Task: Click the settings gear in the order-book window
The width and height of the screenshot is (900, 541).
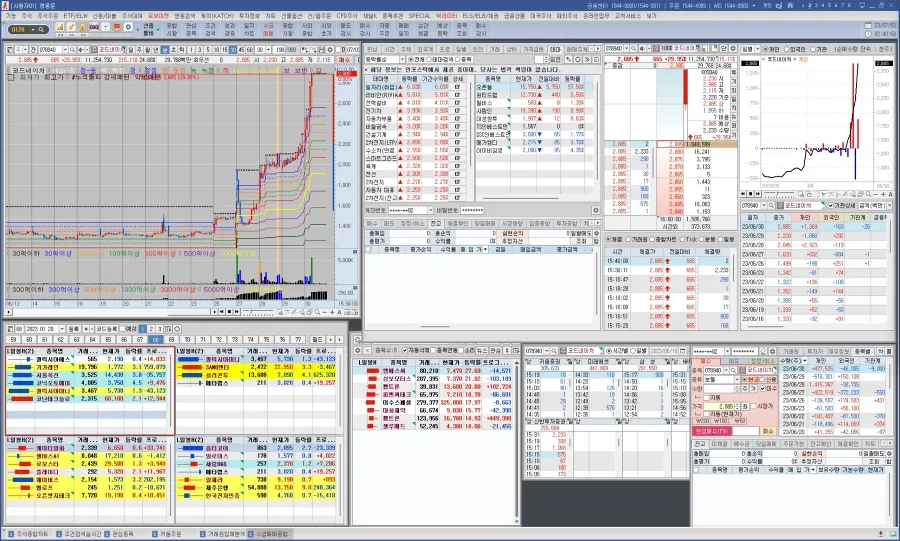Action: point(732,49)
